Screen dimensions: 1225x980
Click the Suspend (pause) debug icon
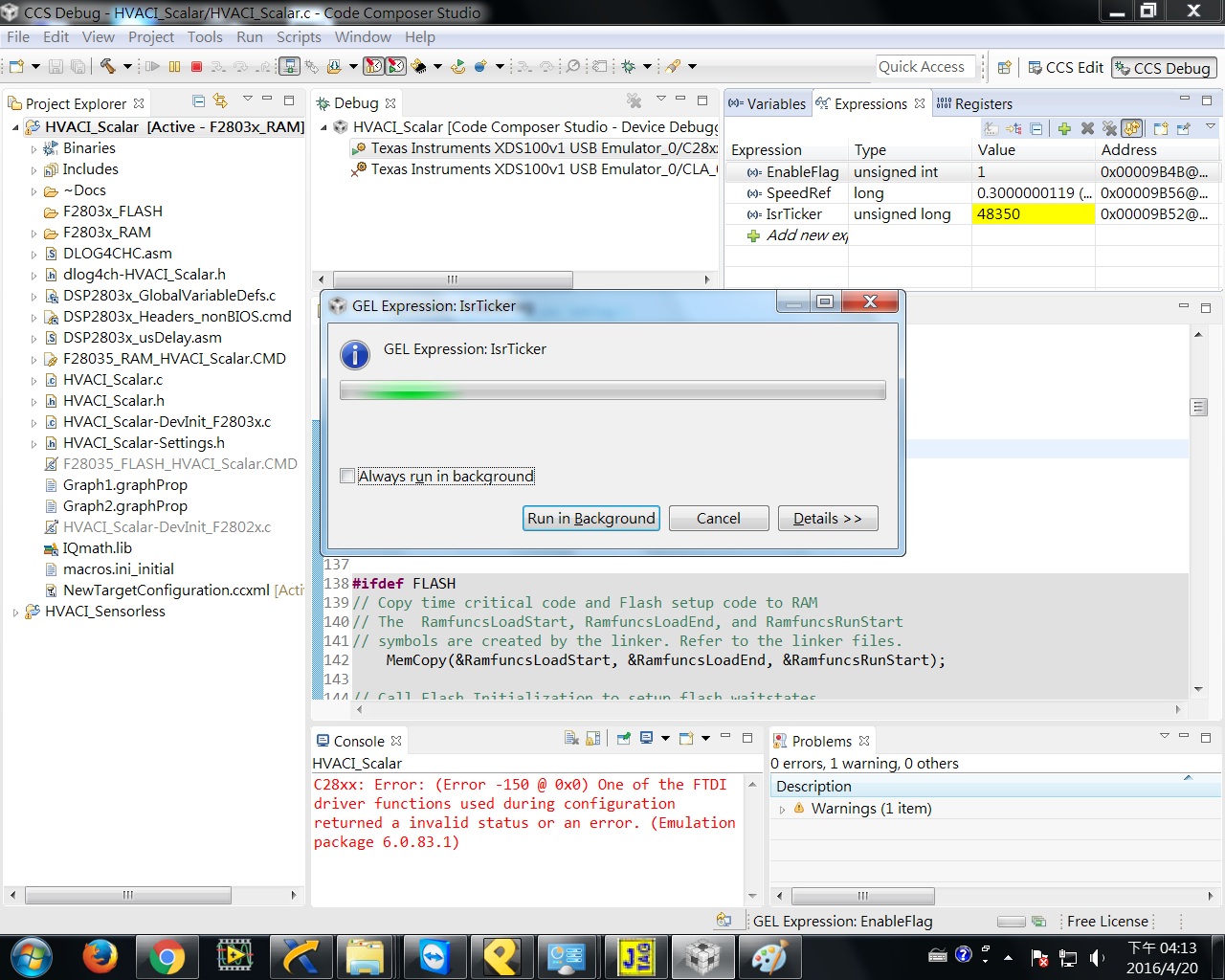coord(175,67)
